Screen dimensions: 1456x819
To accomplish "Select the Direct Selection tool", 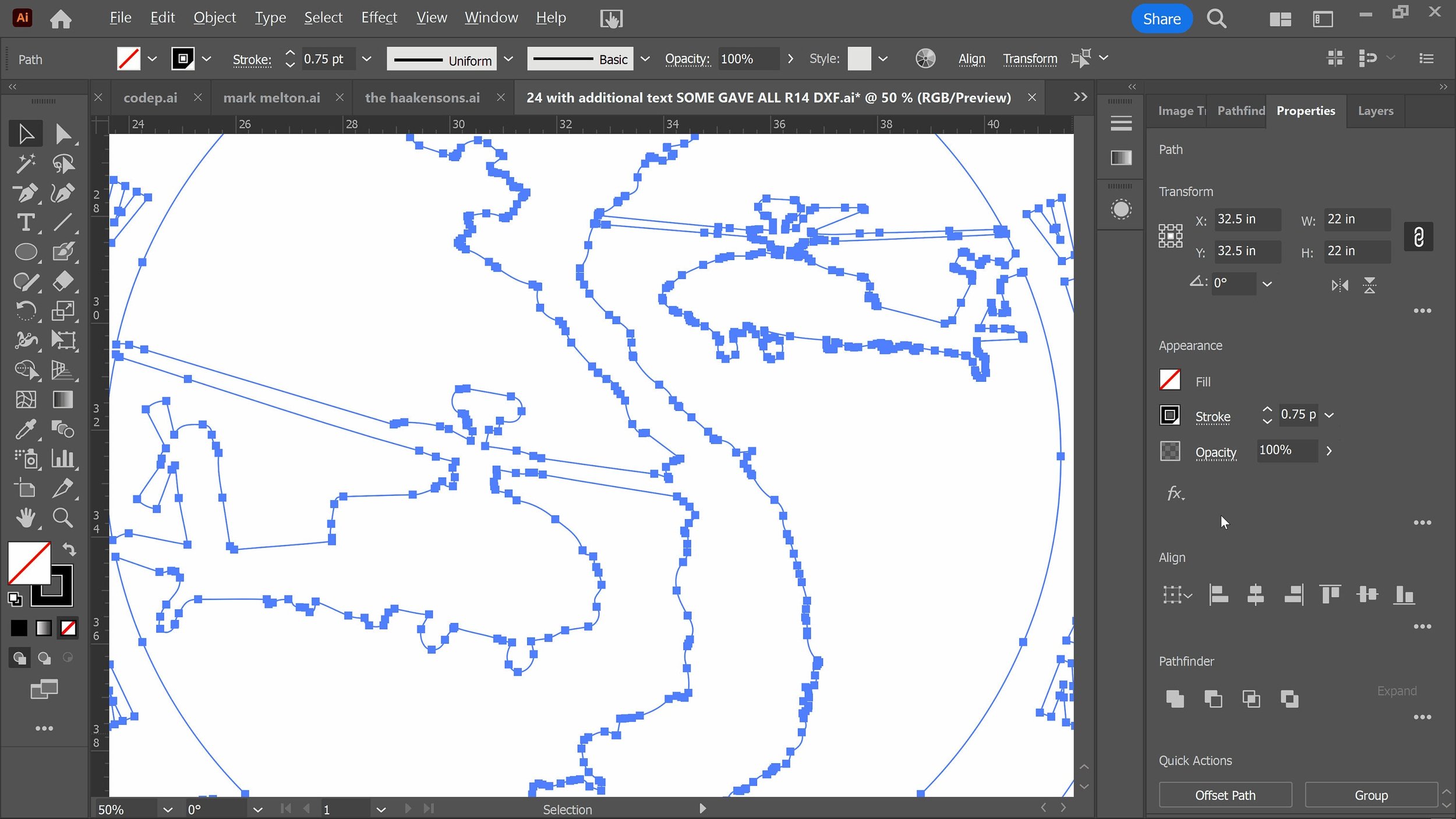I will tap(63, 134).
